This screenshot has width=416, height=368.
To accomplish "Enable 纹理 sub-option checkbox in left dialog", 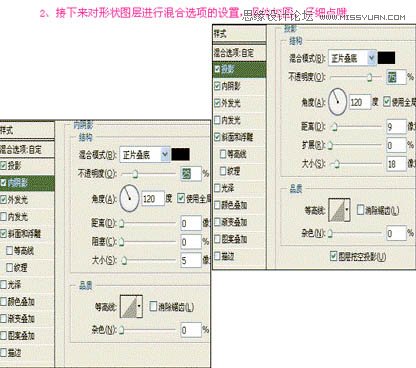I will (x=10, y=267).
